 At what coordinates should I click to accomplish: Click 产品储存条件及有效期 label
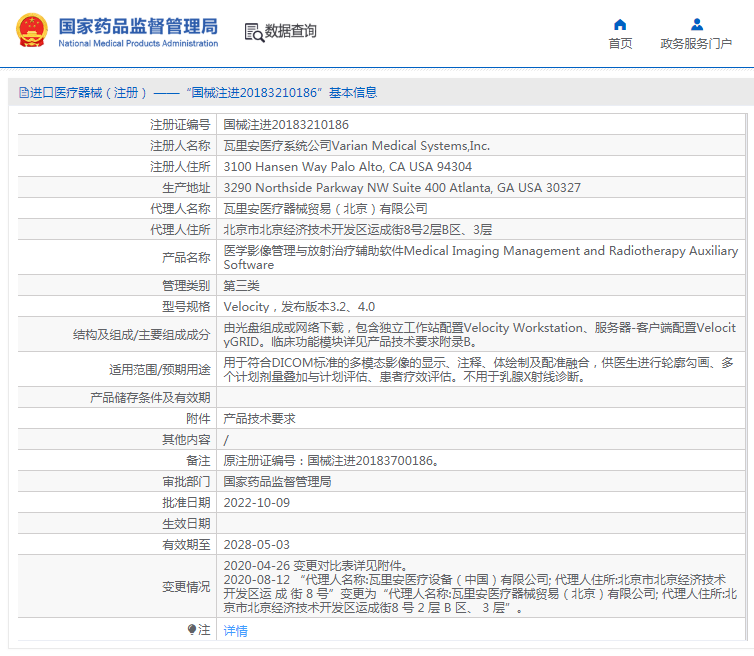(150, 397)
